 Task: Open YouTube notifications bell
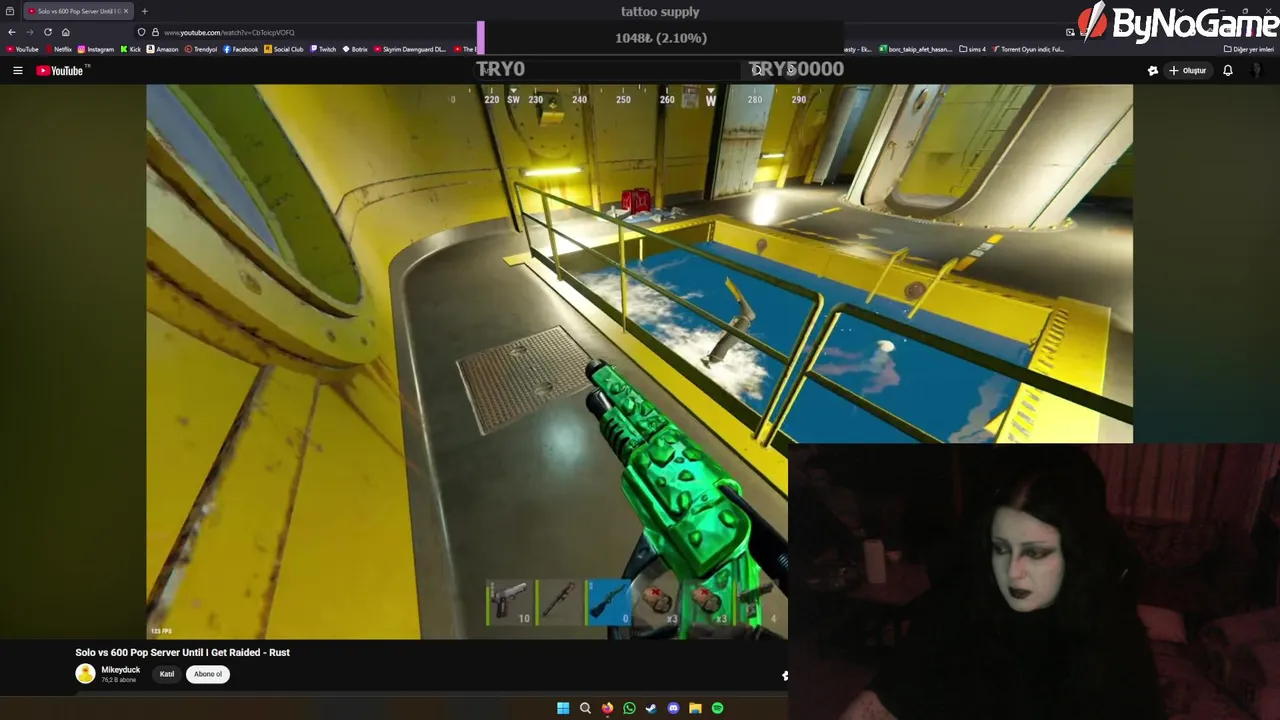click(1228, 70)
